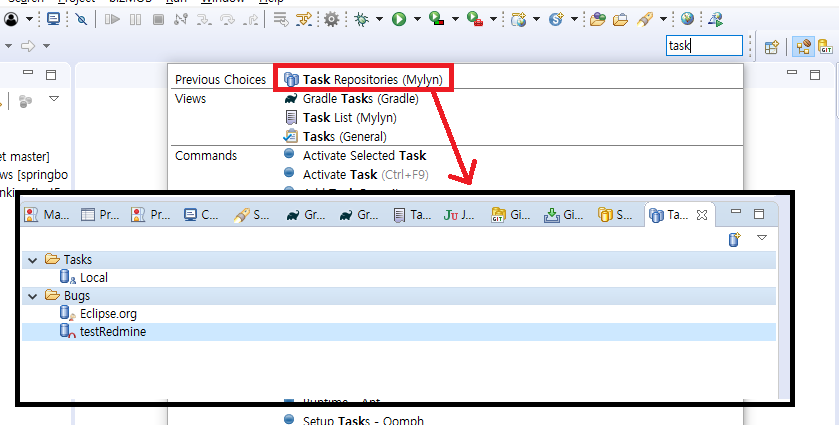The width and height of the screenshot is (839, 425).
Task: Click the Open Perspective icon
Action: [x=772, y=47]
